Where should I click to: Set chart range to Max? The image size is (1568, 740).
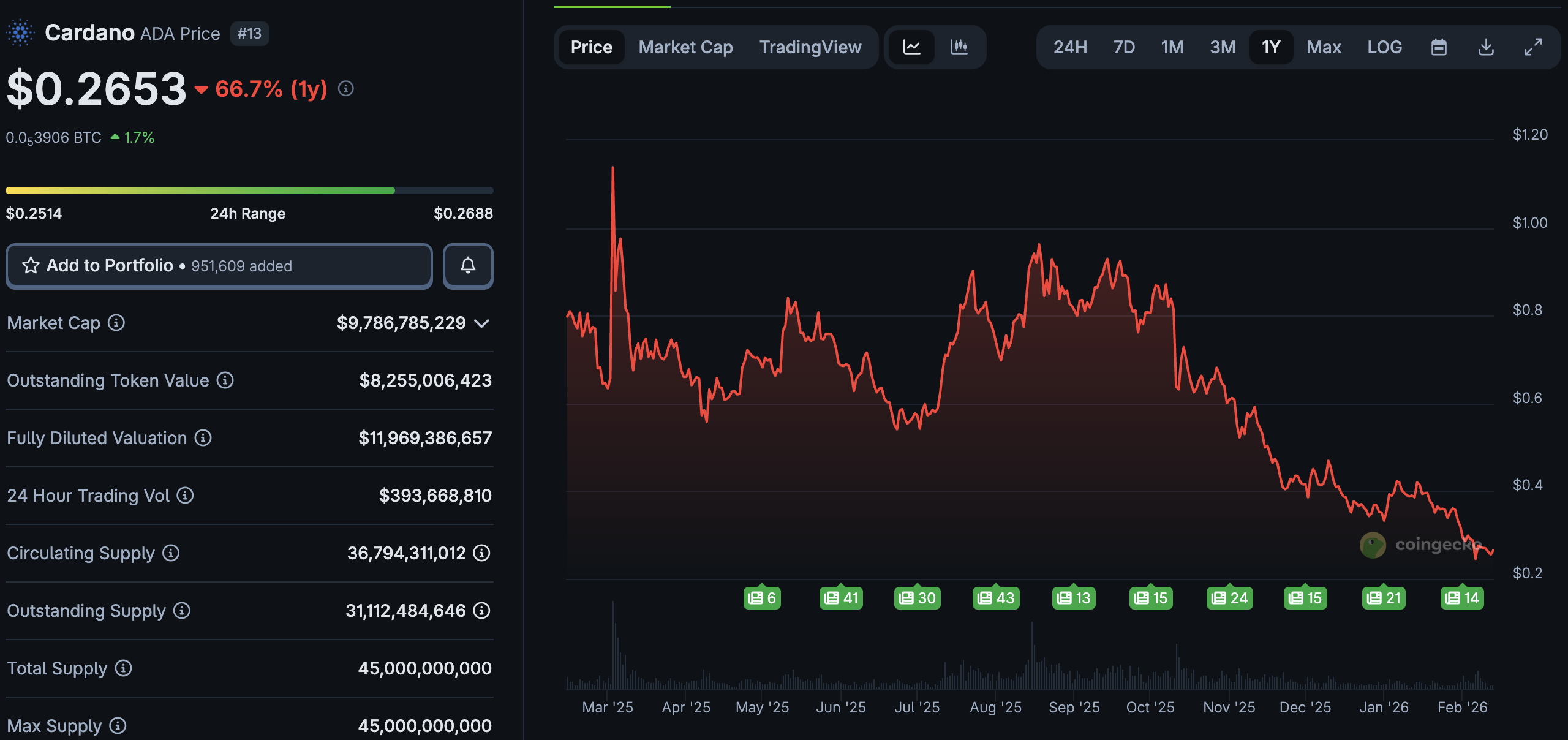(x=1324, y=47)
